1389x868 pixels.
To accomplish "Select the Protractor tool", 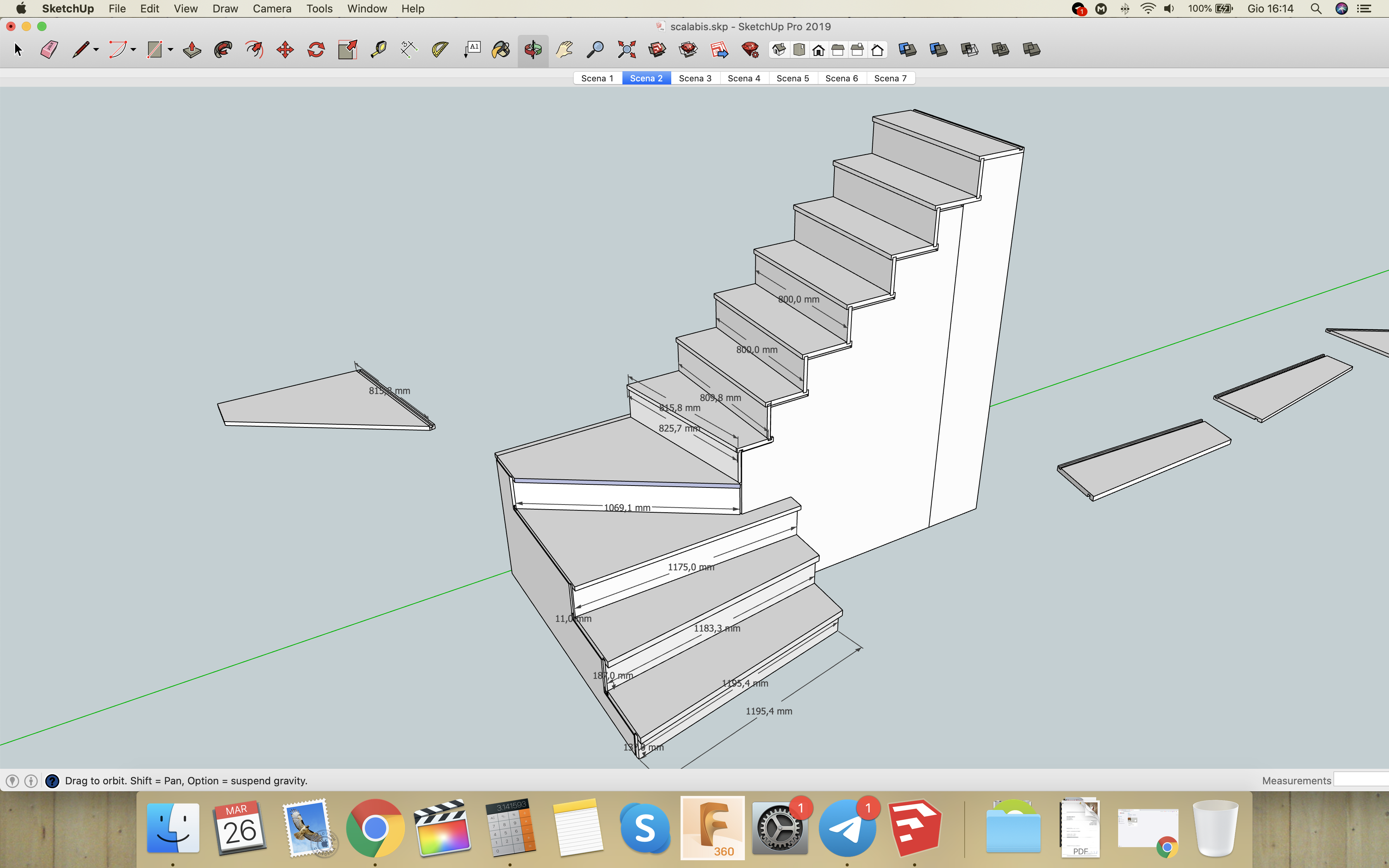I will [x=440, y=50].
